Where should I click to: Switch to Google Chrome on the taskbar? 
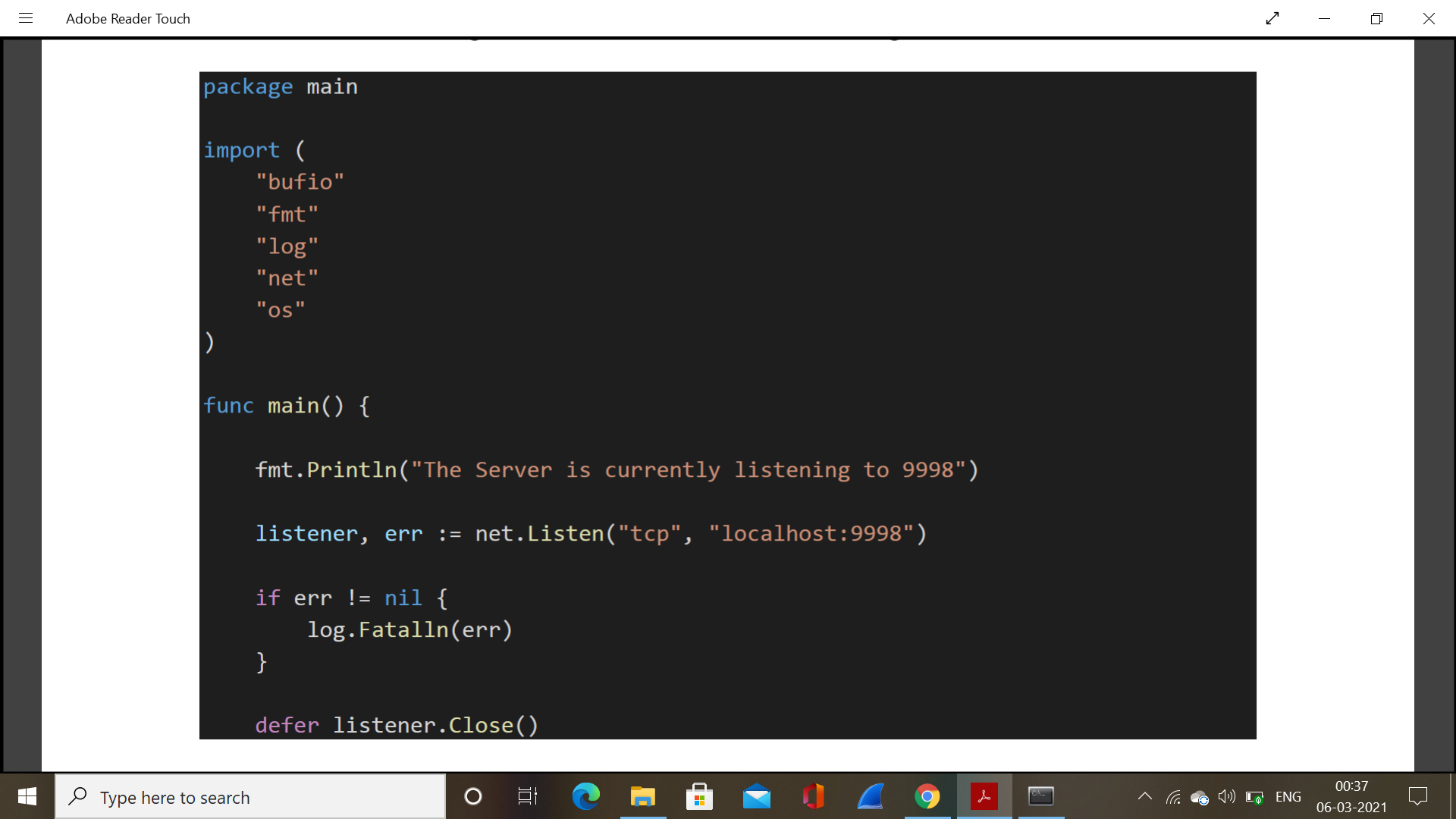click(x=927, y=796)
